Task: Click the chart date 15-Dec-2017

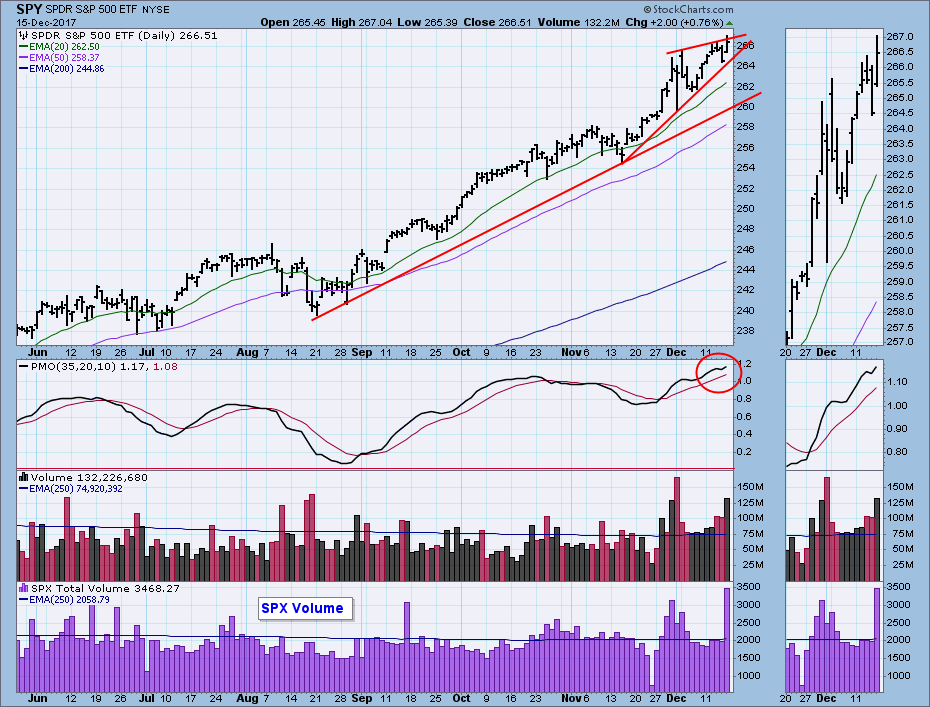Action: (x=44, y=23)
